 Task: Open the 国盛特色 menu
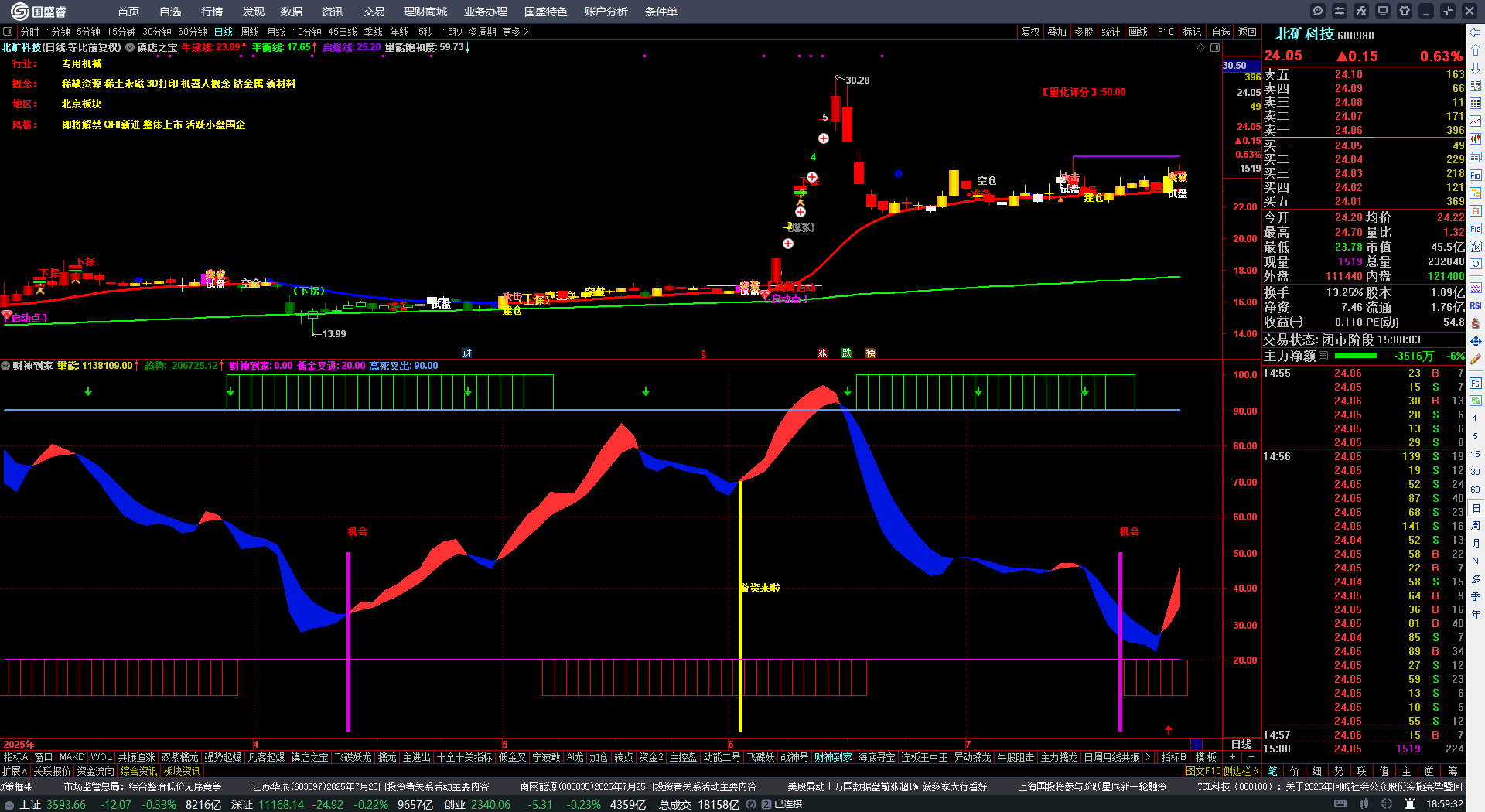pos(546,12)
